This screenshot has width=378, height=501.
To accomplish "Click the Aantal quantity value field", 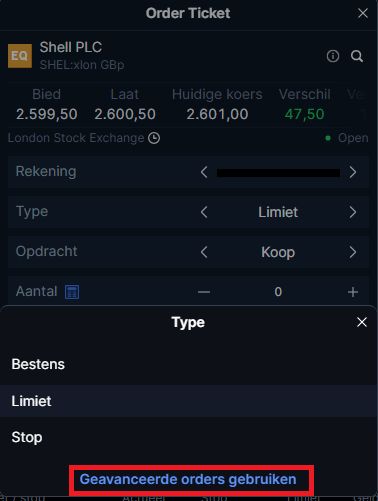I will [278, 292].
